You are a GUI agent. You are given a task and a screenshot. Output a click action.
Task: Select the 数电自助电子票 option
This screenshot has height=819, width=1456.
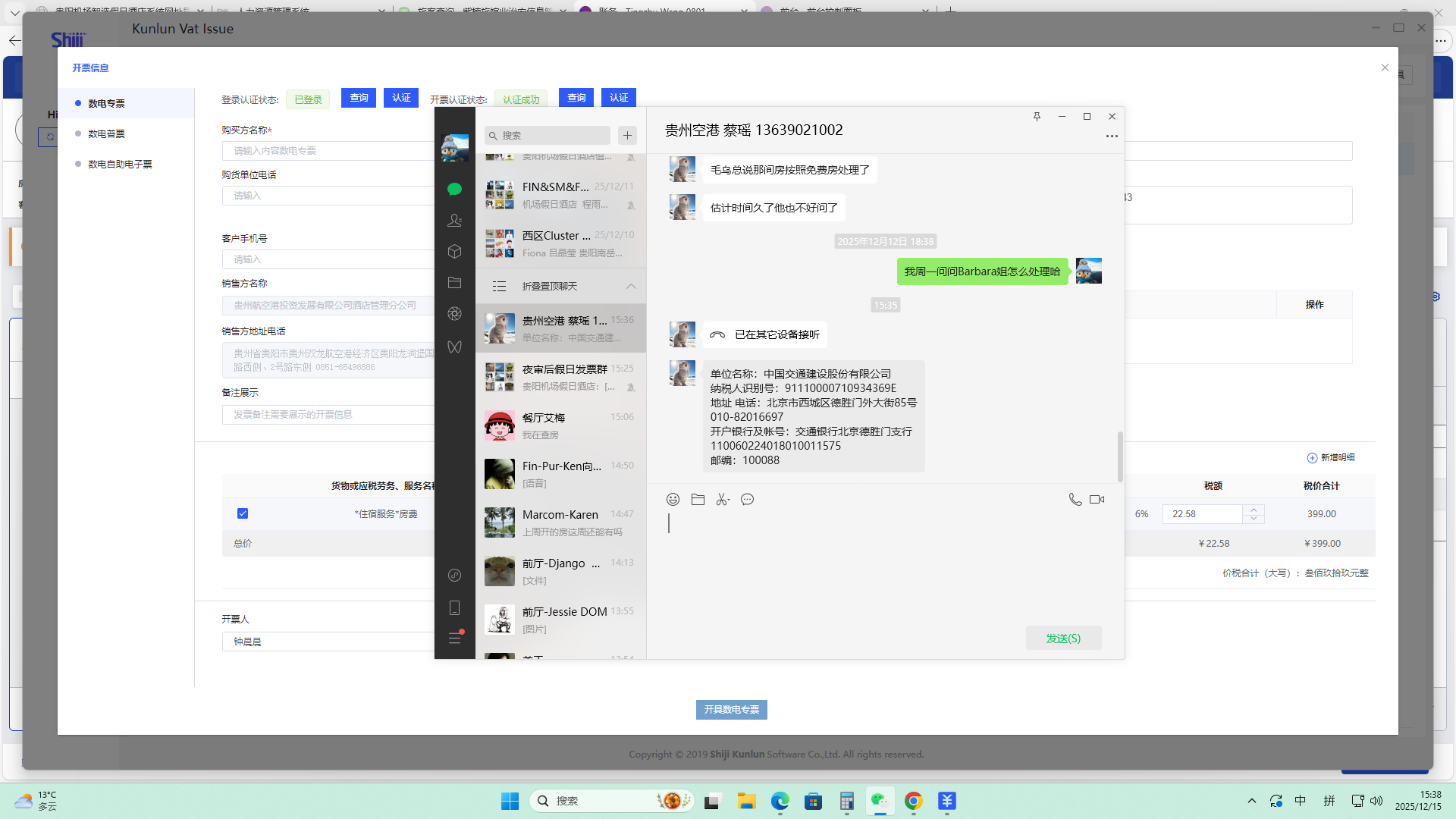(x=120, y=165)
